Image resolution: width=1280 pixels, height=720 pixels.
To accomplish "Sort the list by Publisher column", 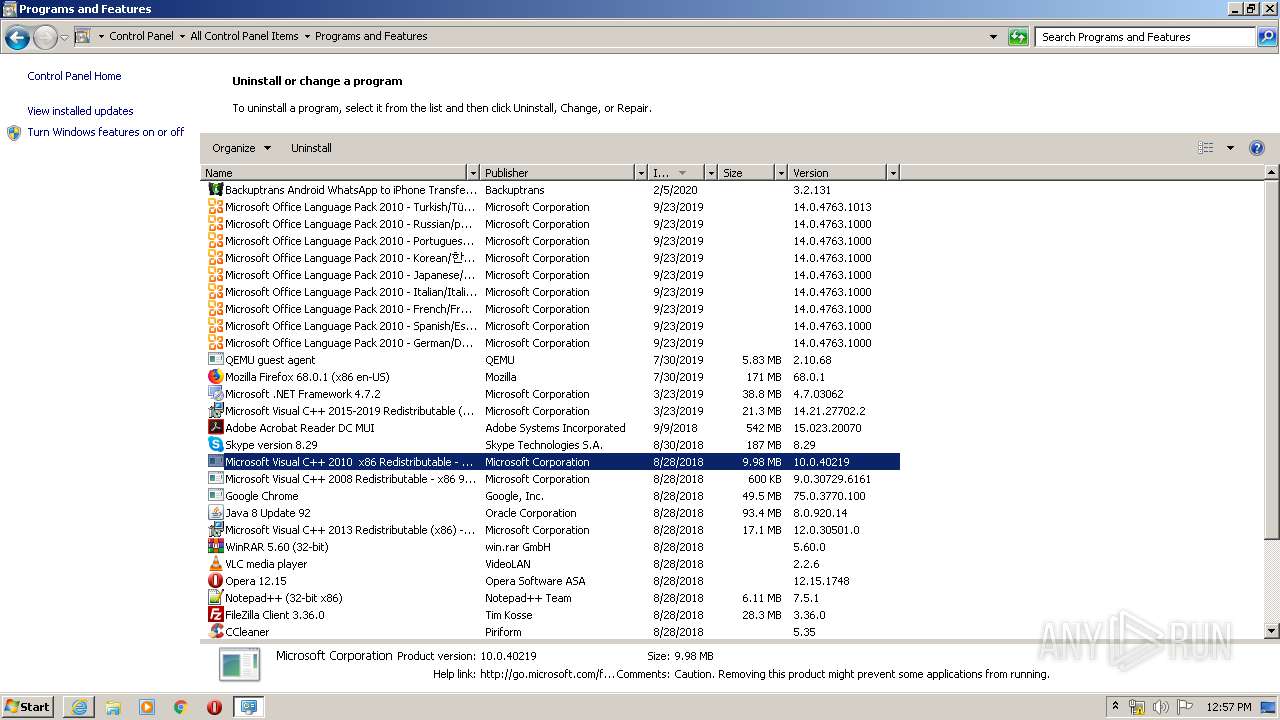I will point(557,173).
